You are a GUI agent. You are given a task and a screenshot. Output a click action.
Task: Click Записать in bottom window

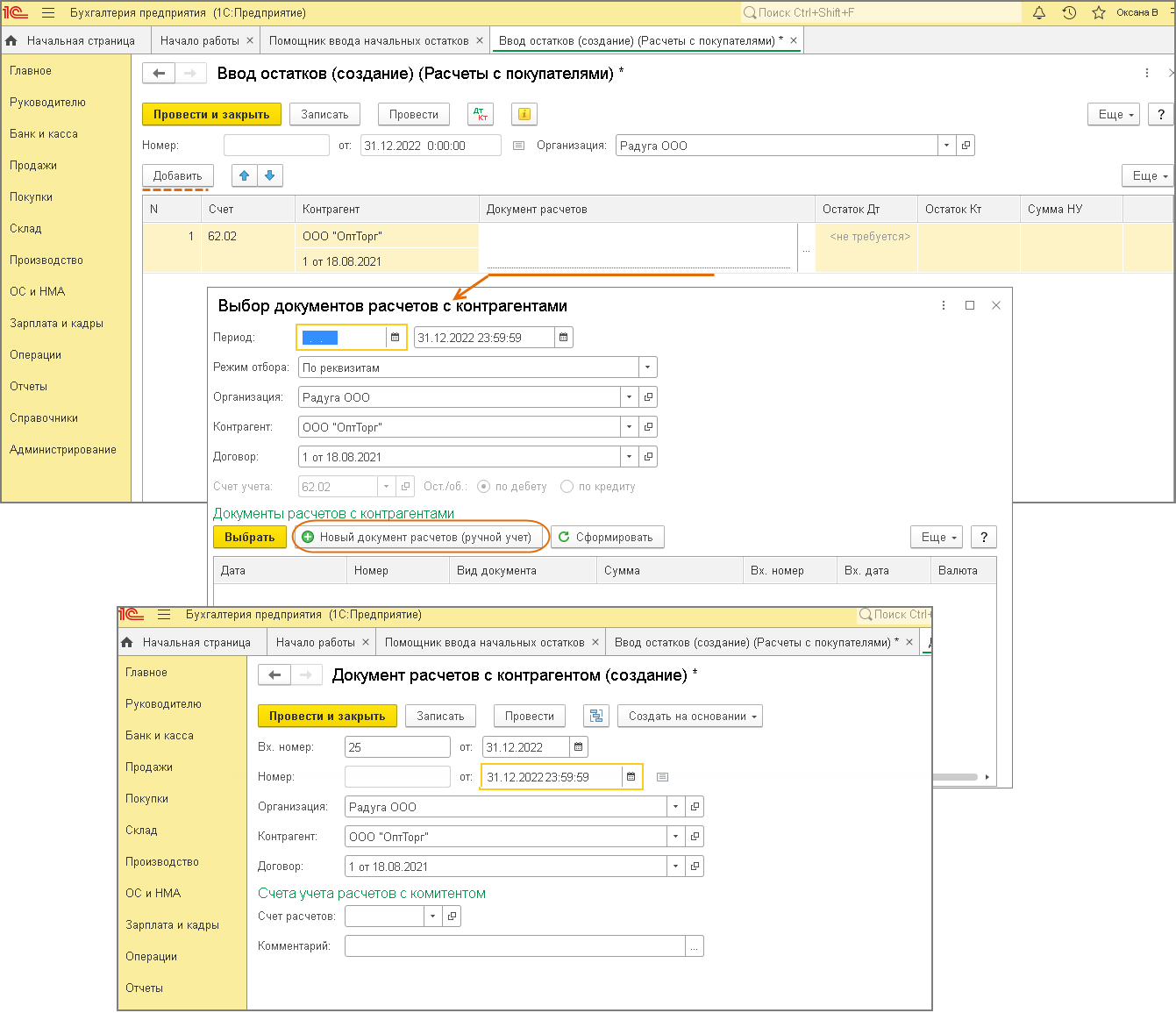coord(440,716)
